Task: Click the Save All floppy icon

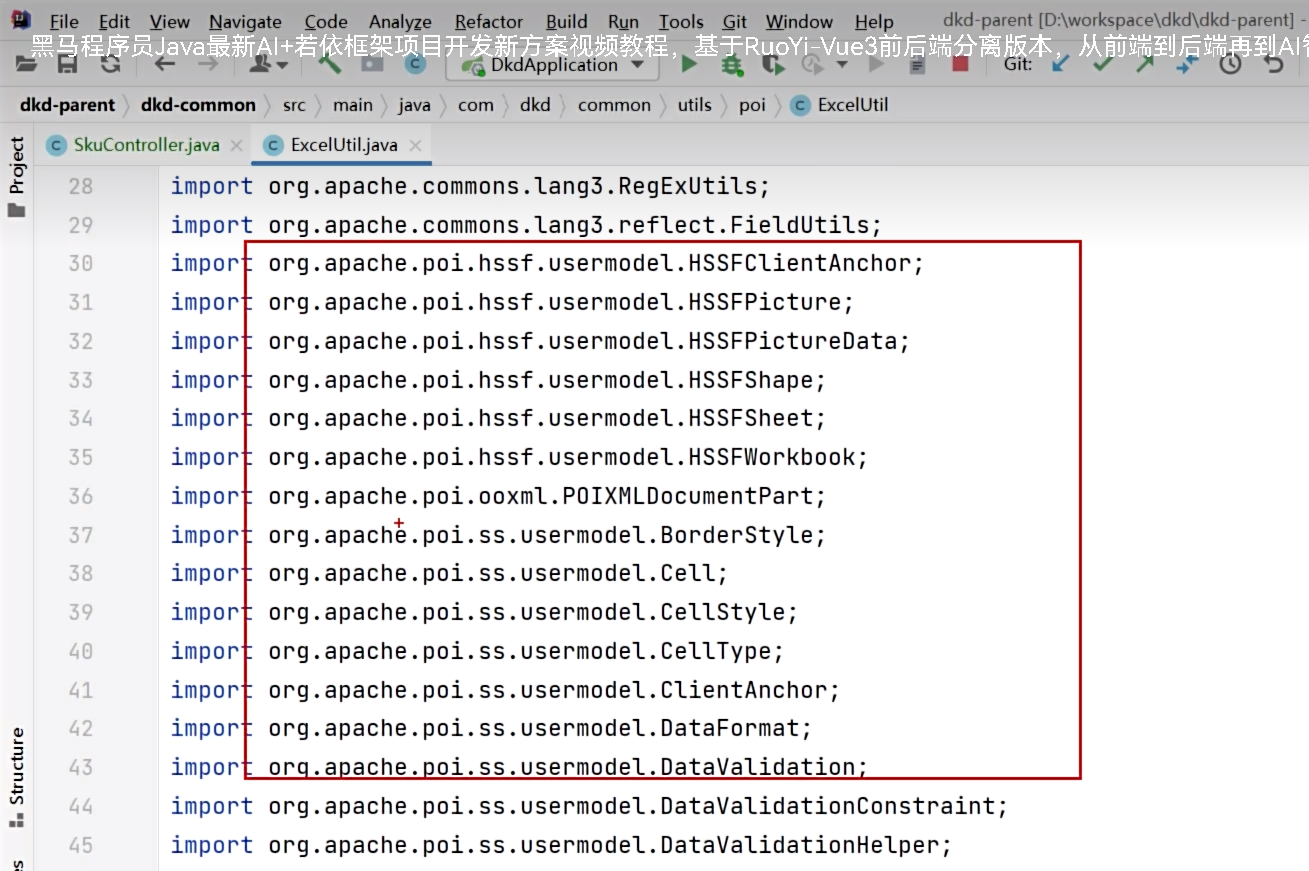Action: (68, 65)
